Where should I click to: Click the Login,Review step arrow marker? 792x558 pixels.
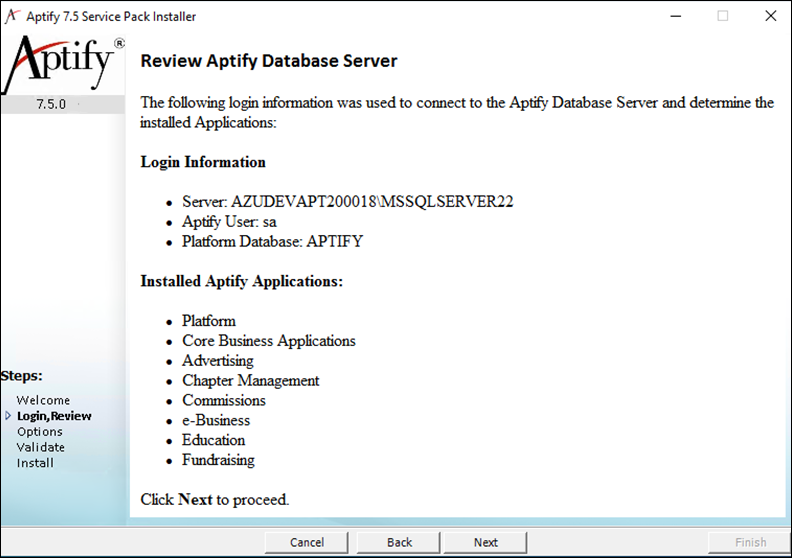pyautogui.click(x=8, y=416)
